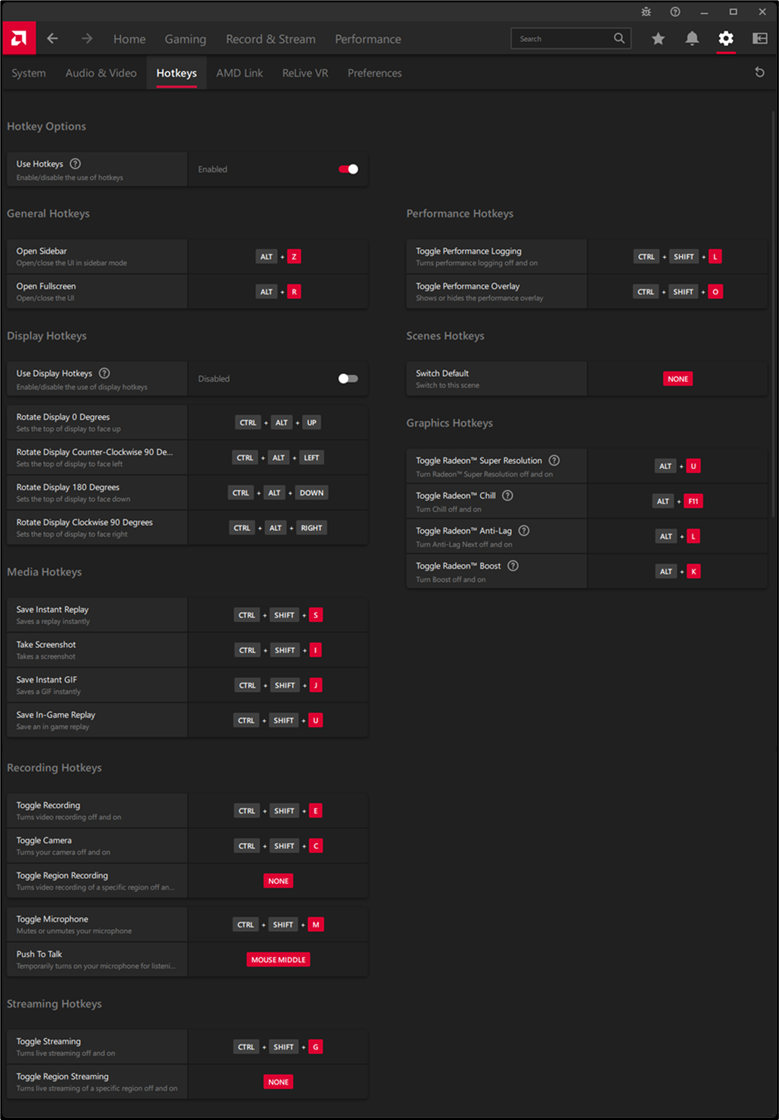The height and width of the screenshot is (1120, 779).
Task: Edit Toggle Microphone hotkey
Action: click(x=278, y=924)
